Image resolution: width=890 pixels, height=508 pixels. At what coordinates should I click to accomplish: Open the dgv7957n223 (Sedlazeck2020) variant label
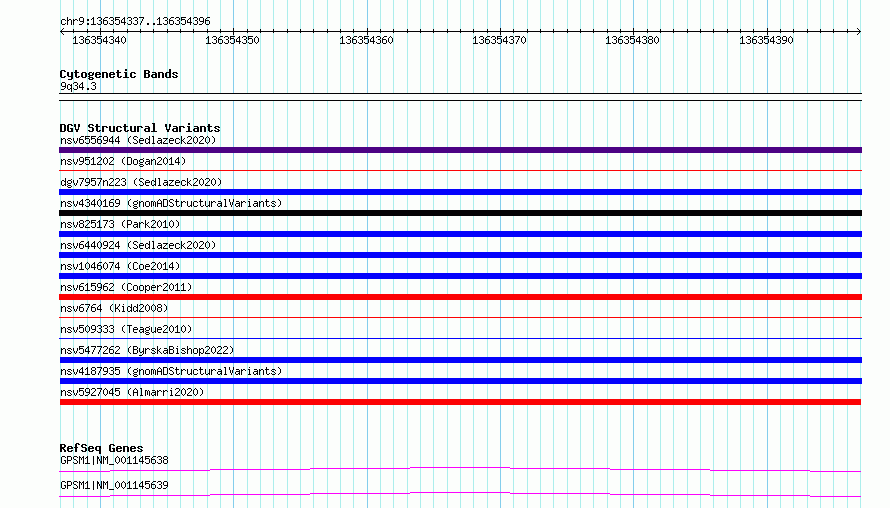pyautogui.click(x=141, y=182)
